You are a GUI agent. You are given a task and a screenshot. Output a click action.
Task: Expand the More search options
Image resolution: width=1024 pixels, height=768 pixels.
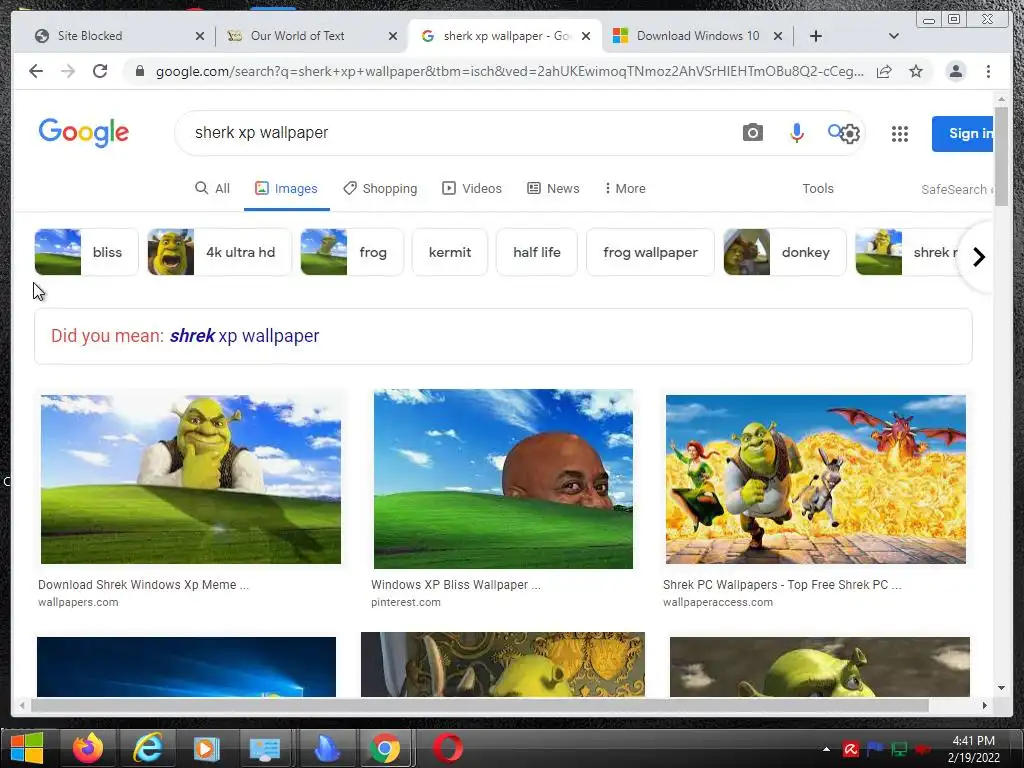pyautogui.click(x=625, y=189)
